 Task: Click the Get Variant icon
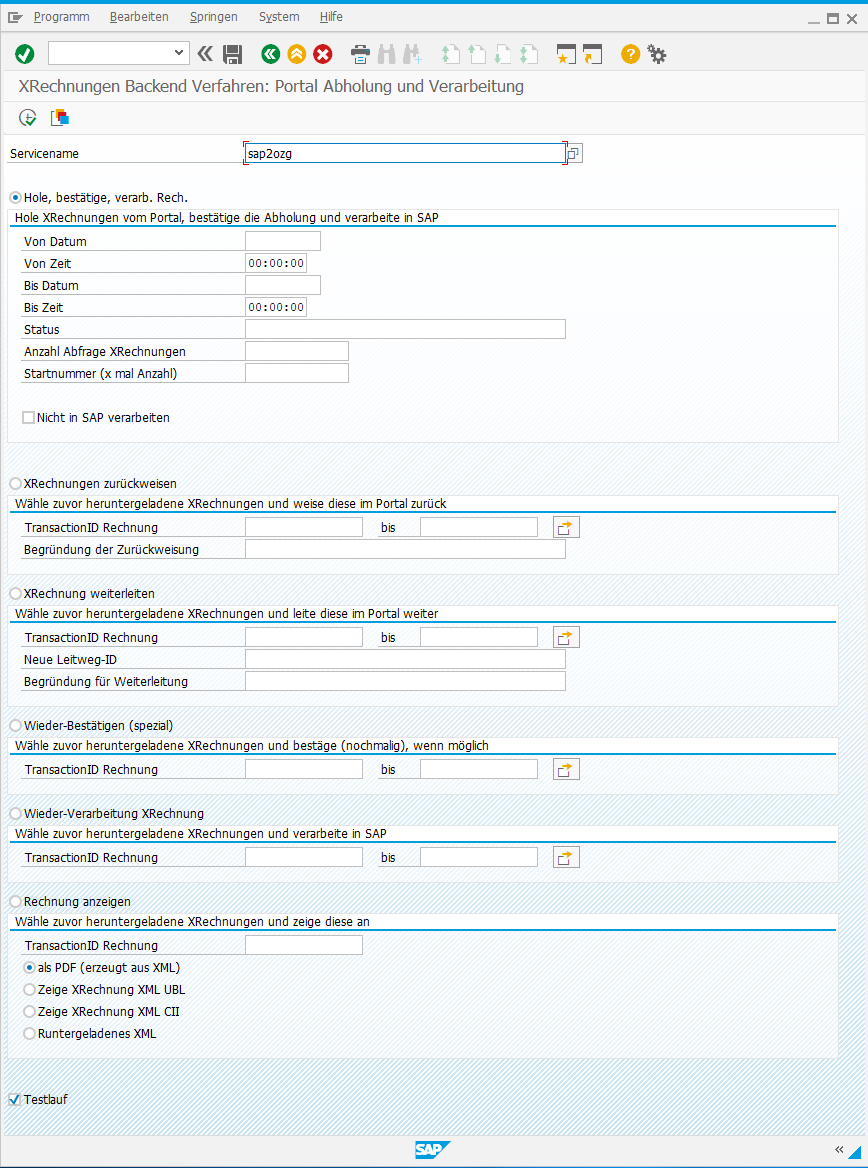pyautogui.click(x=60, y=118)
